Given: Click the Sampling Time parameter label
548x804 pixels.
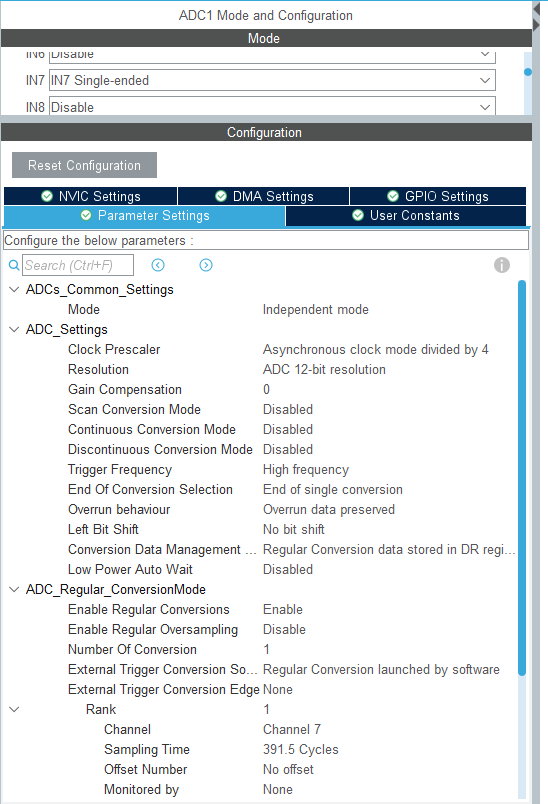Looking at the screenshot, I should click(147, 750).
